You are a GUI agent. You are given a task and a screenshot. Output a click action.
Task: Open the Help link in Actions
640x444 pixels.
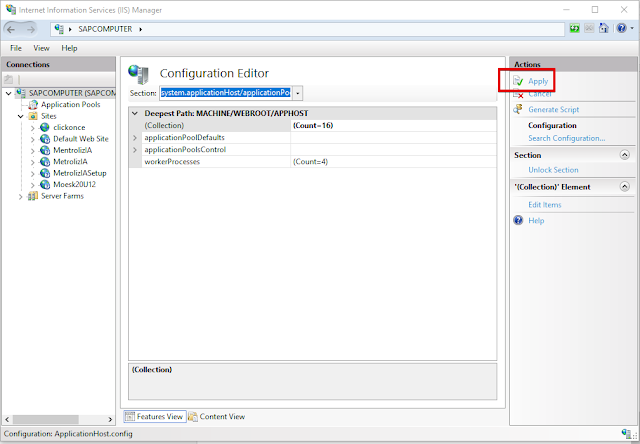pyautogui.click(x=536, y=220)
